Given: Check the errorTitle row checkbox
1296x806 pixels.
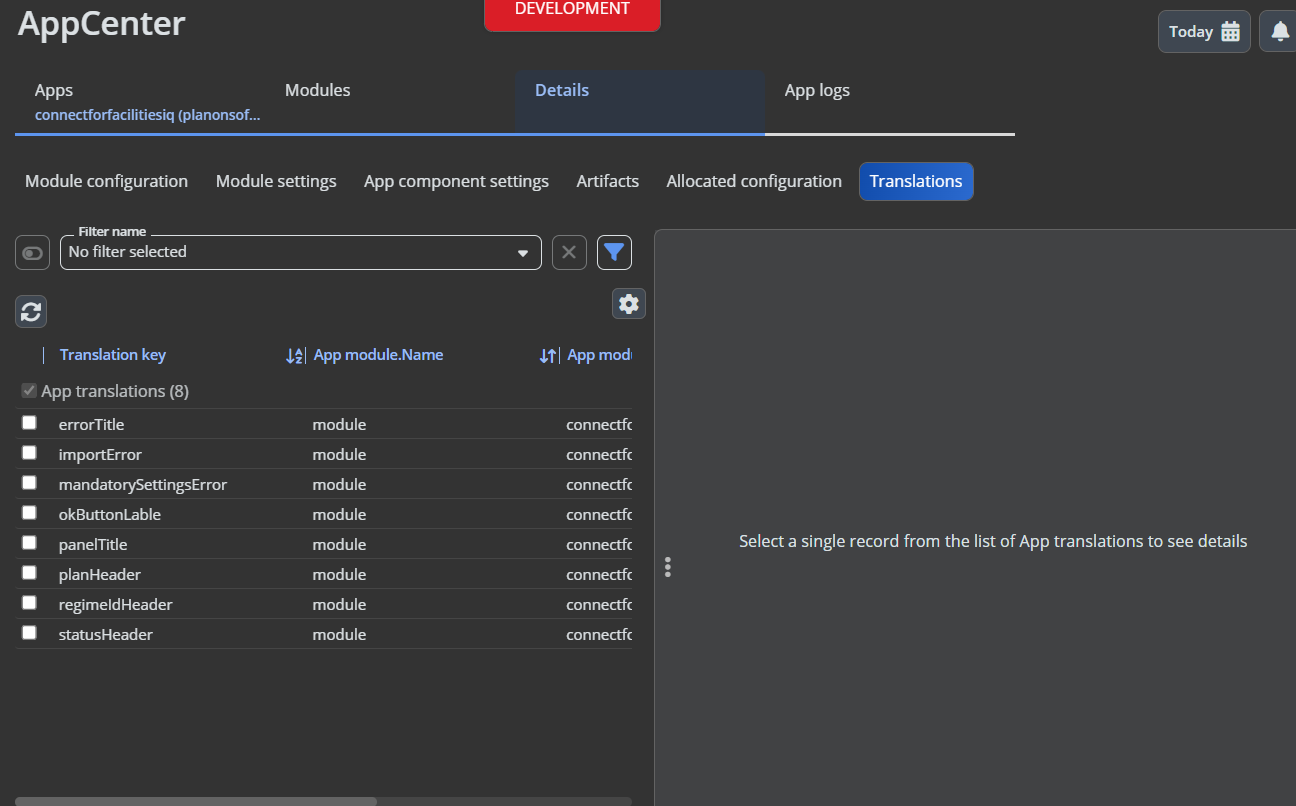Looking at the screenshot, I should (29, 423).
